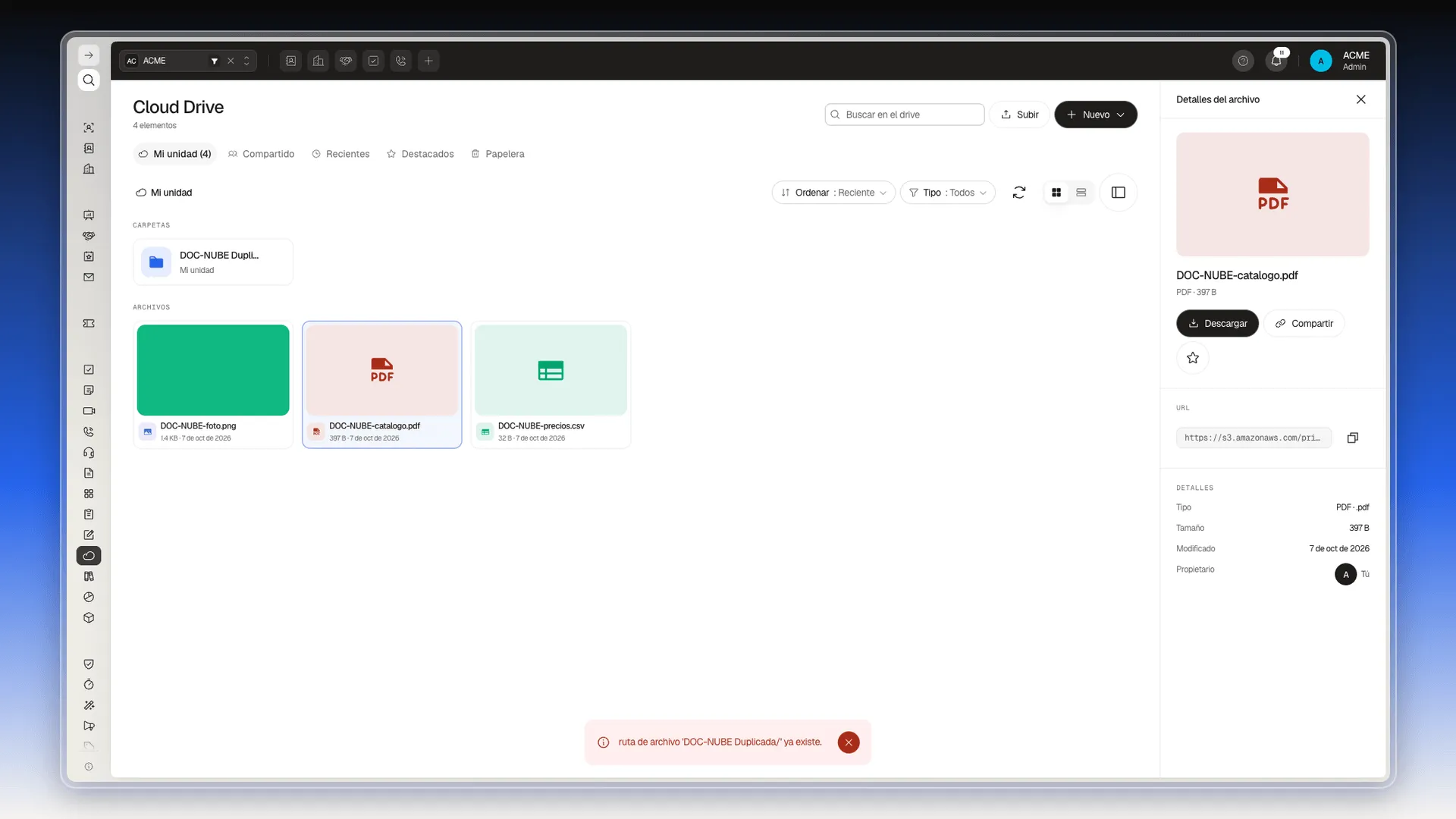Click the plus icon in top toolbar
This screenshot has width=1456, height=819.
click(x=428, y=61)
